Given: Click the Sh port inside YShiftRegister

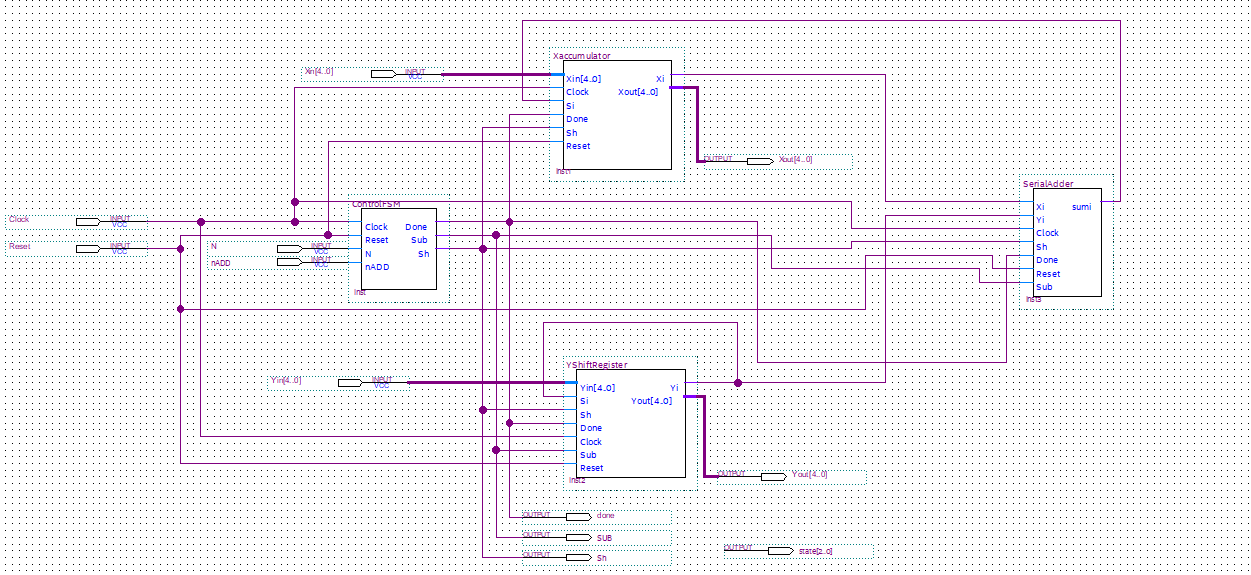Looking at the screenshot, I should coord(585,415).
